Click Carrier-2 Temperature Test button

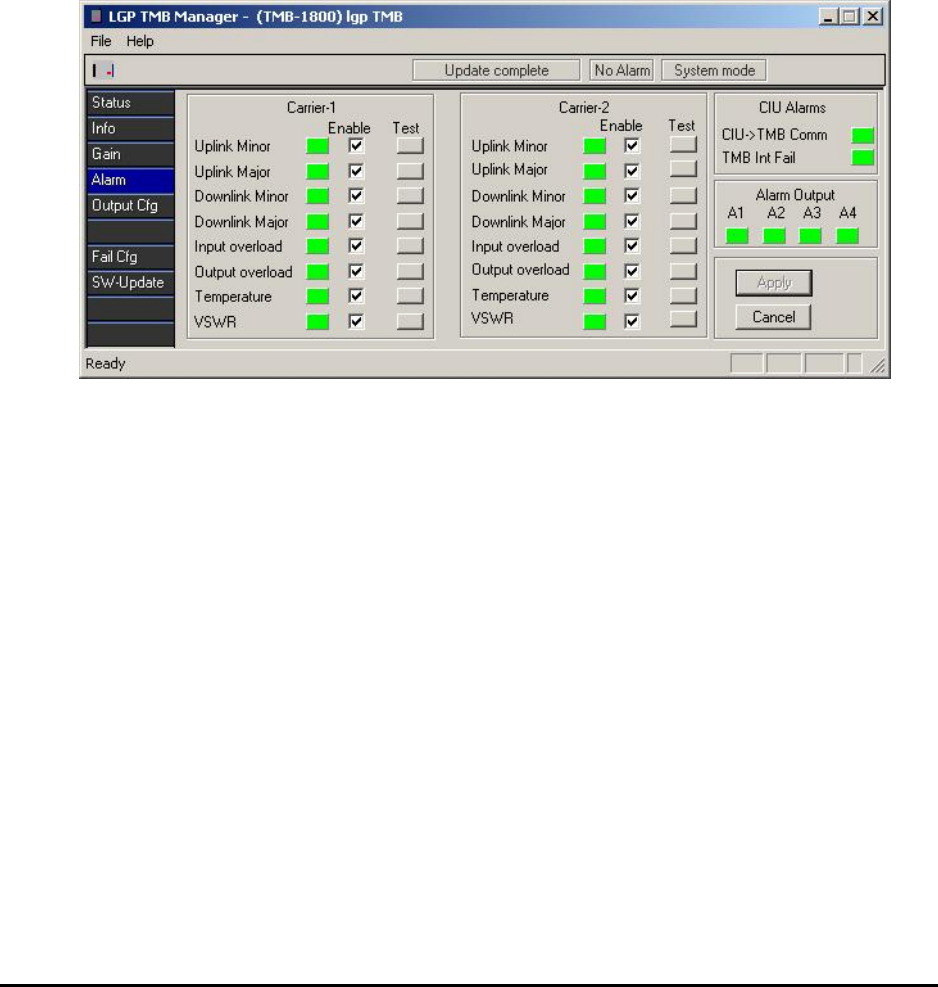point(683,295)
